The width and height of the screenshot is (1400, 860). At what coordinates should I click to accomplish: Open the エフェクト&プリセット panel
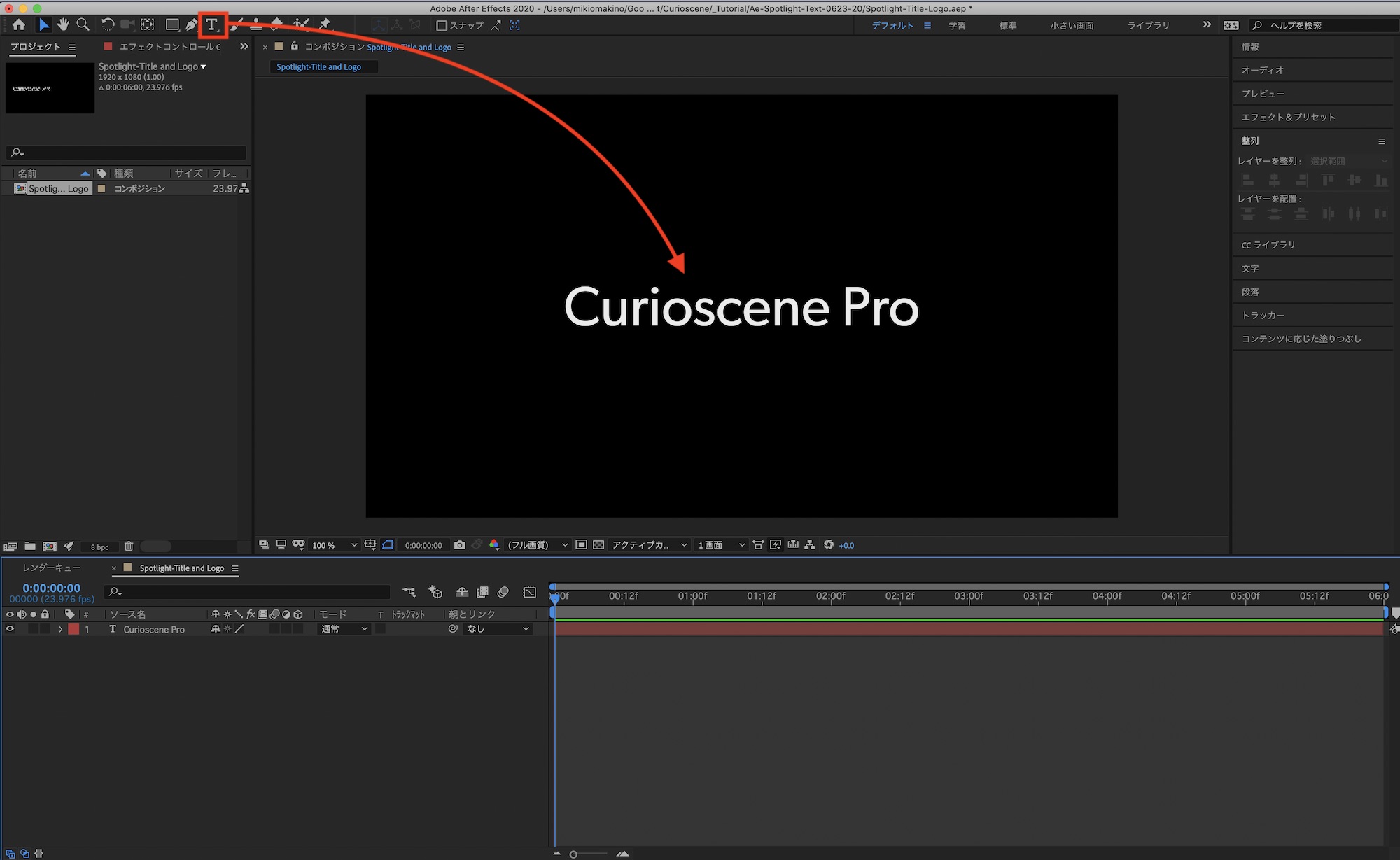pos(1288,117)
